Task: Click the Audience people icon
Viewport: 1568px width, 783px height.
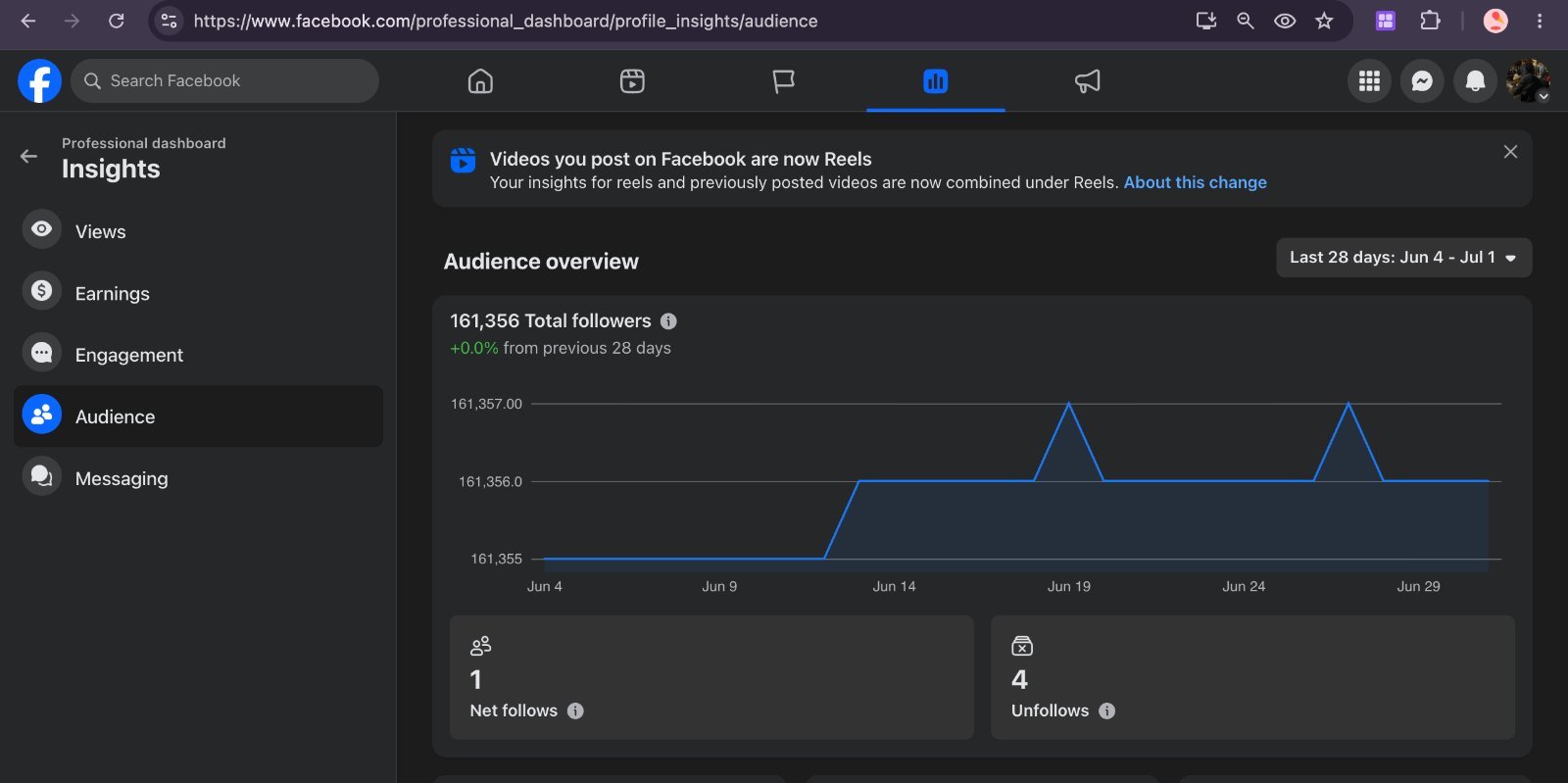Action: coord(41,415)
